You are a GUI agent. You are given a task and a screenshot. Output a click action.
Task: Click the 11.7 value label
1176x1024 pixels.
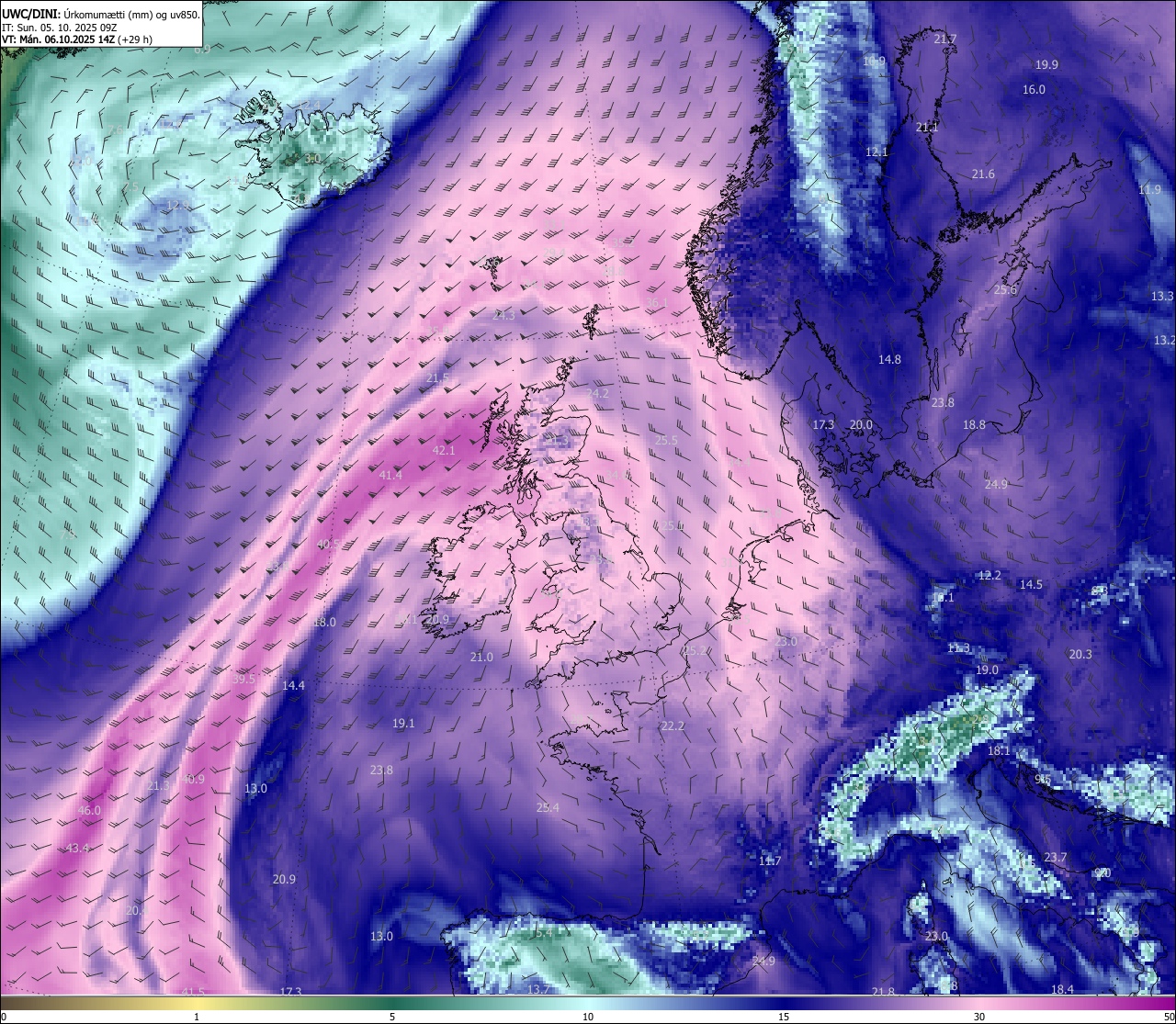tap(770, 861)
